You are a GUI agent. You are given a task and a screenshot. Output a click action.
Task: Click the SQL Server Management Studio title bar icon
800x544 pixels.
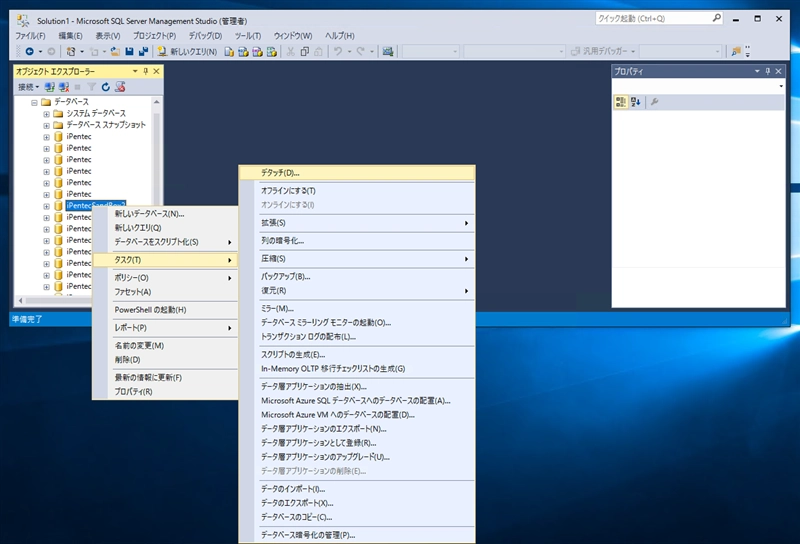pyautogui.click(x=22, y=21)
